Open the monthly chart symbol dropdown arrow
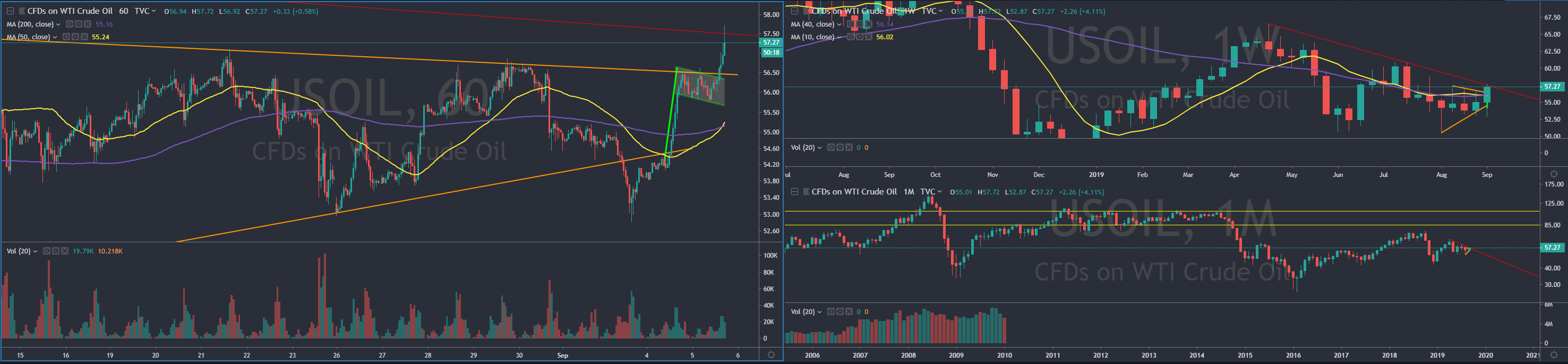The height and width of the screenshot is (364, 1568). point(940,192)
